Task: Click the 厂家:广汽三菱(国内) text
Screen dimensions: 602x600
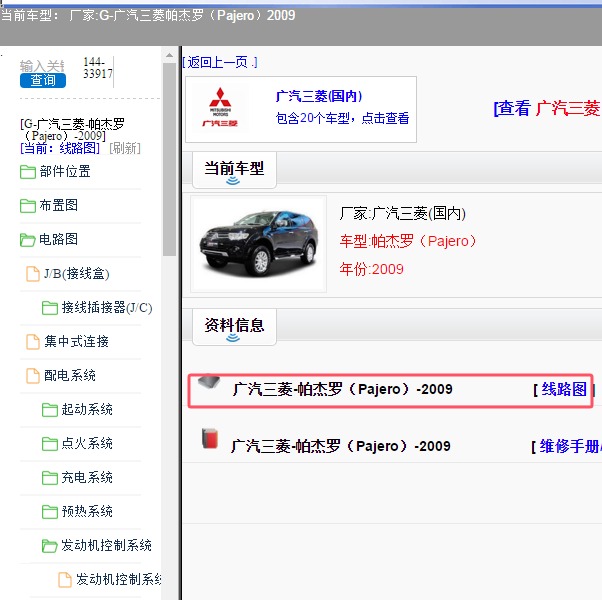Action: pyautogui.click(x=403, y=213)
